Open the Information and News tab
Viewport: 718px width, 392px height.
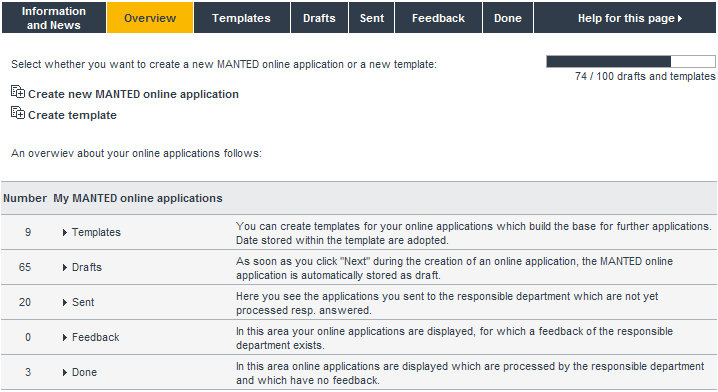point(54,17)
